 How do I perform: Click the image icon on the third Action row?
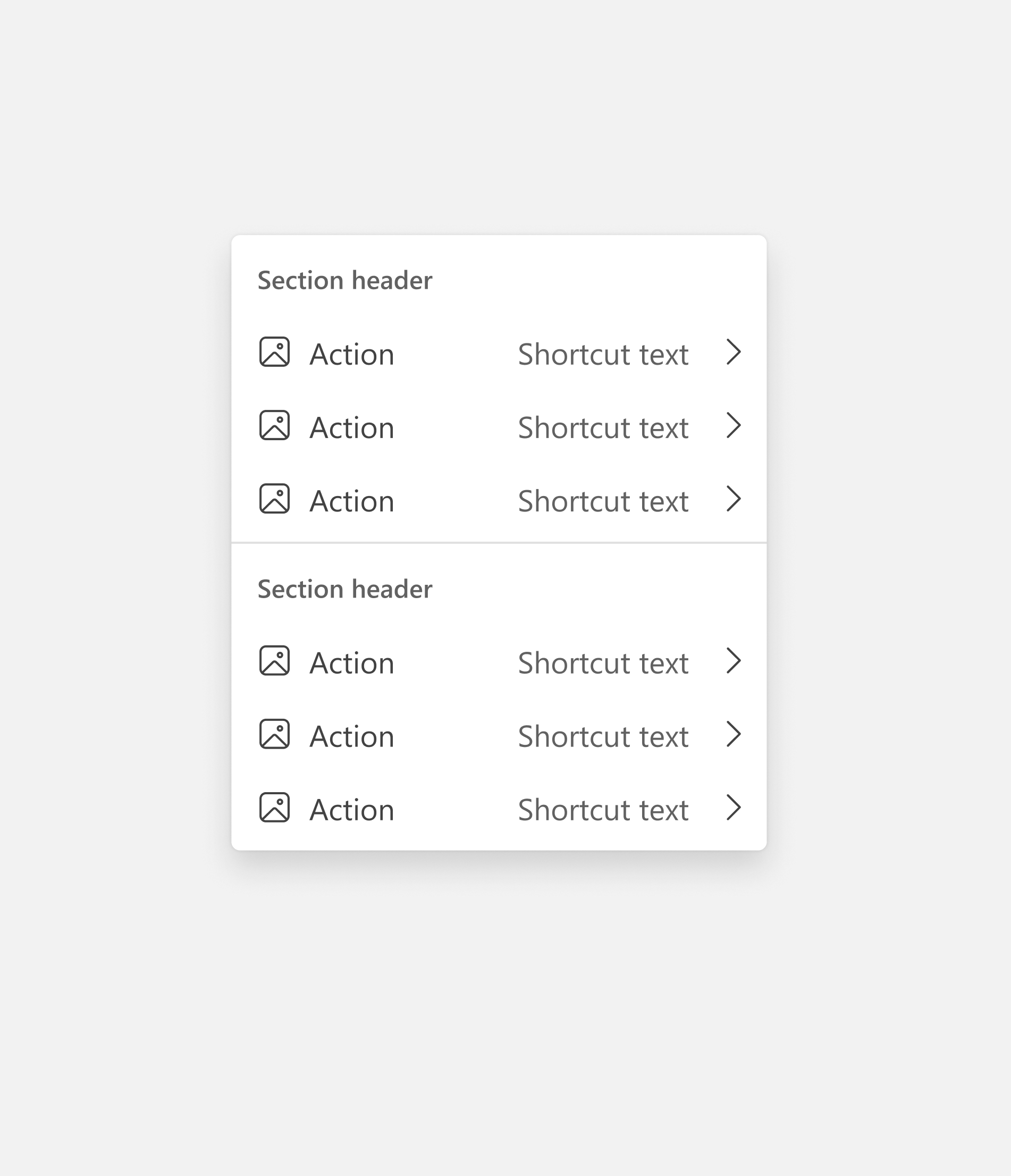pos(275,499)
